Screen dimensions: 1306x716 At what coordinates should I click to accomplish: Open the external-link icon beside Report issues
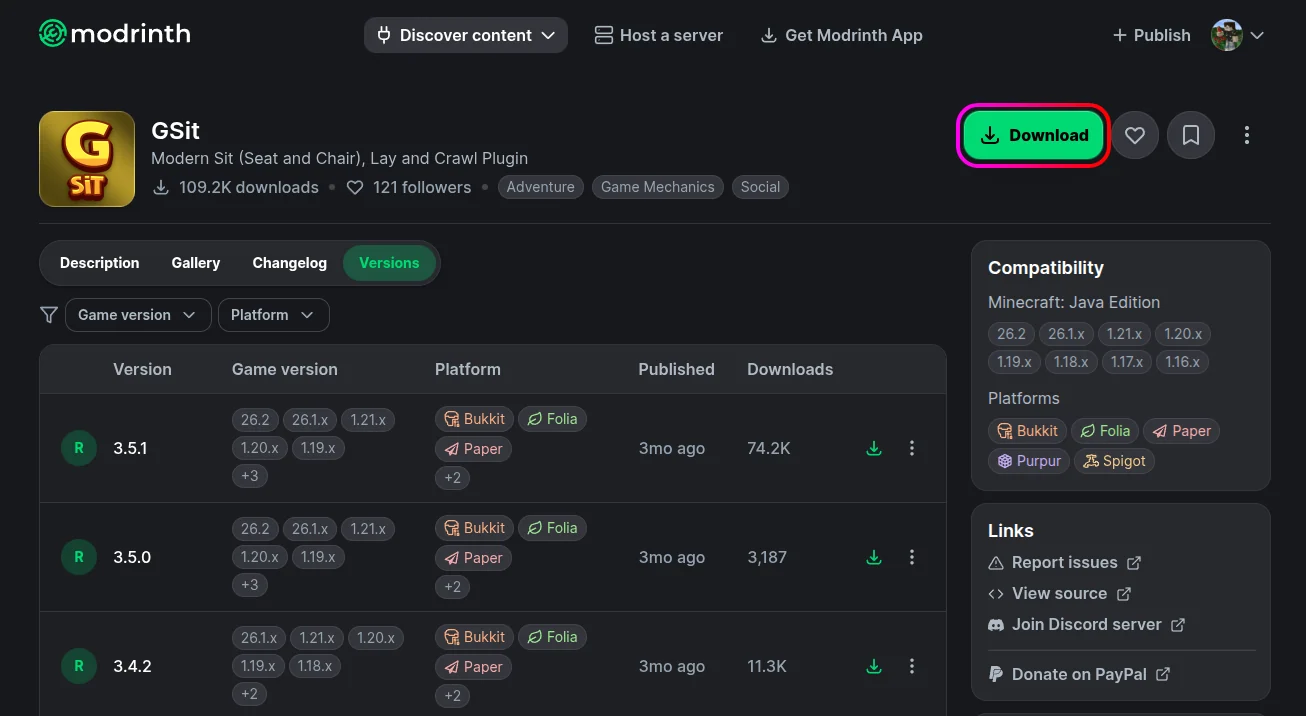[x=1134, y=563]
